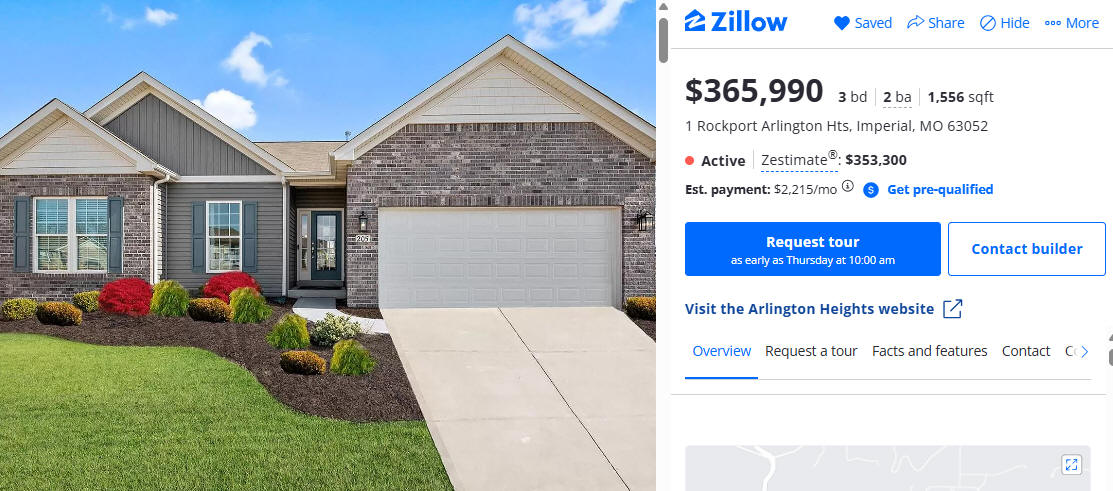This screenshot has height=491, width=1113.
Task: Open the Get pre-qualified link
Action: [x=940, y=189]
